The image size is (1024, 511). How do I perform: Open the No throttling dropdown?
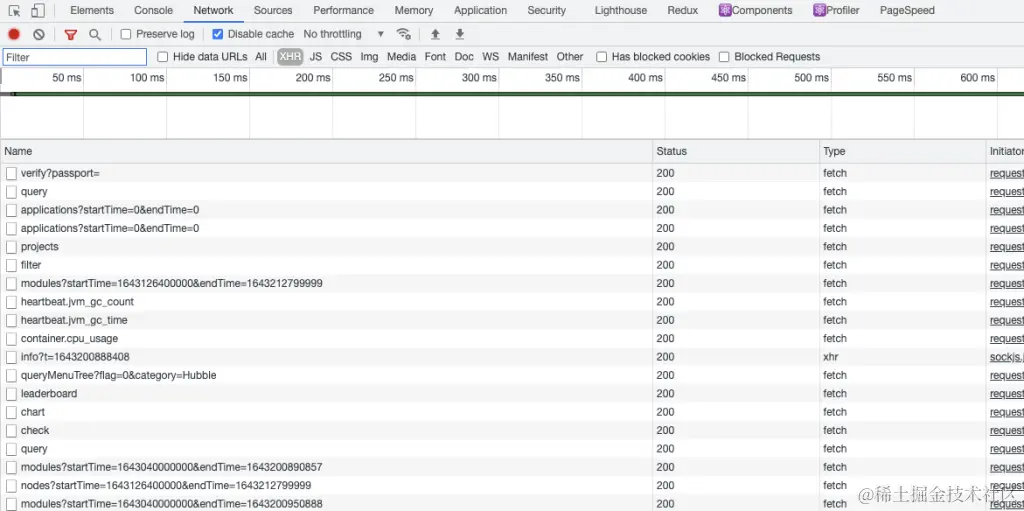click(x=344, y=34)
